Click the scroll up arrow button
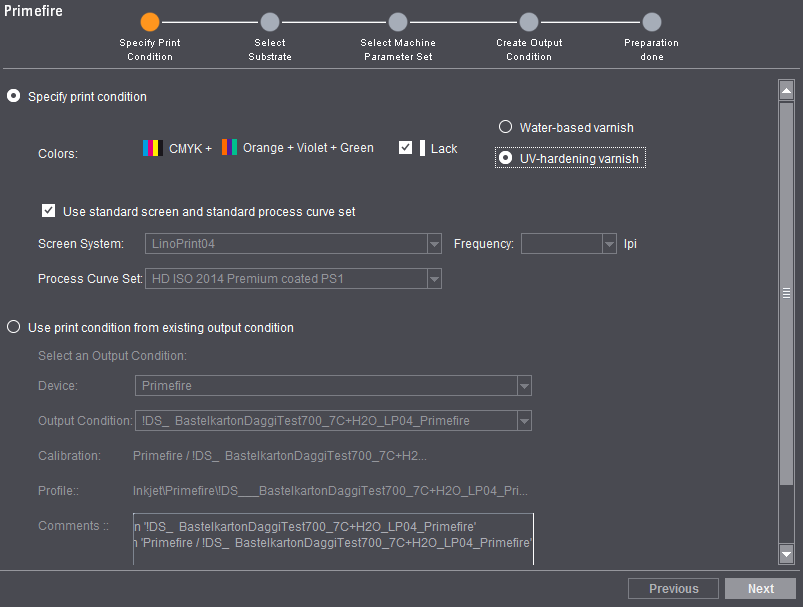 click(786, 91)
